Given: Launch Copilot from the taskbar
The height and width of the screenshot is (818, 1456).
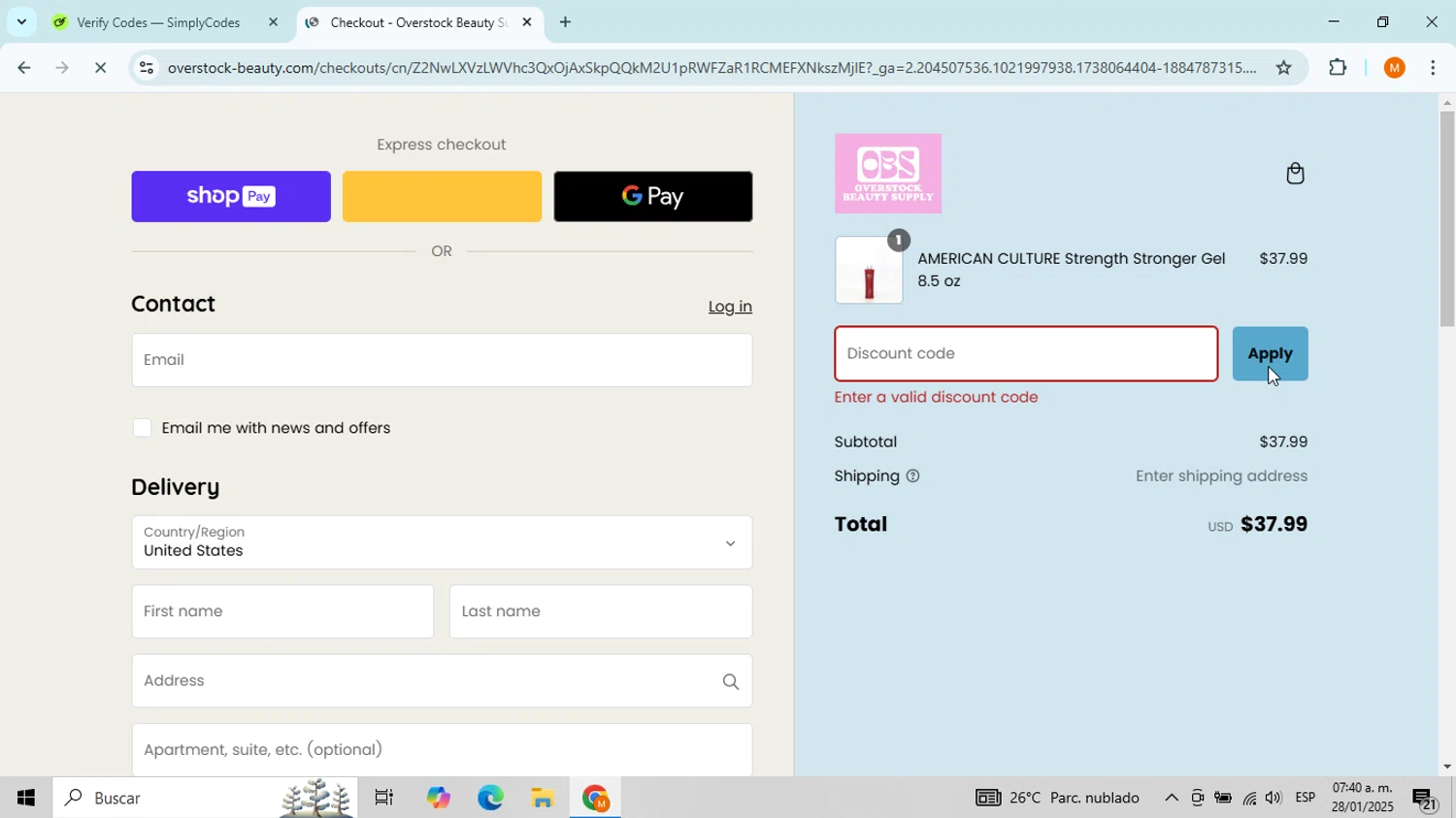Looking at the screenshot, I should [x=438, y=798].
